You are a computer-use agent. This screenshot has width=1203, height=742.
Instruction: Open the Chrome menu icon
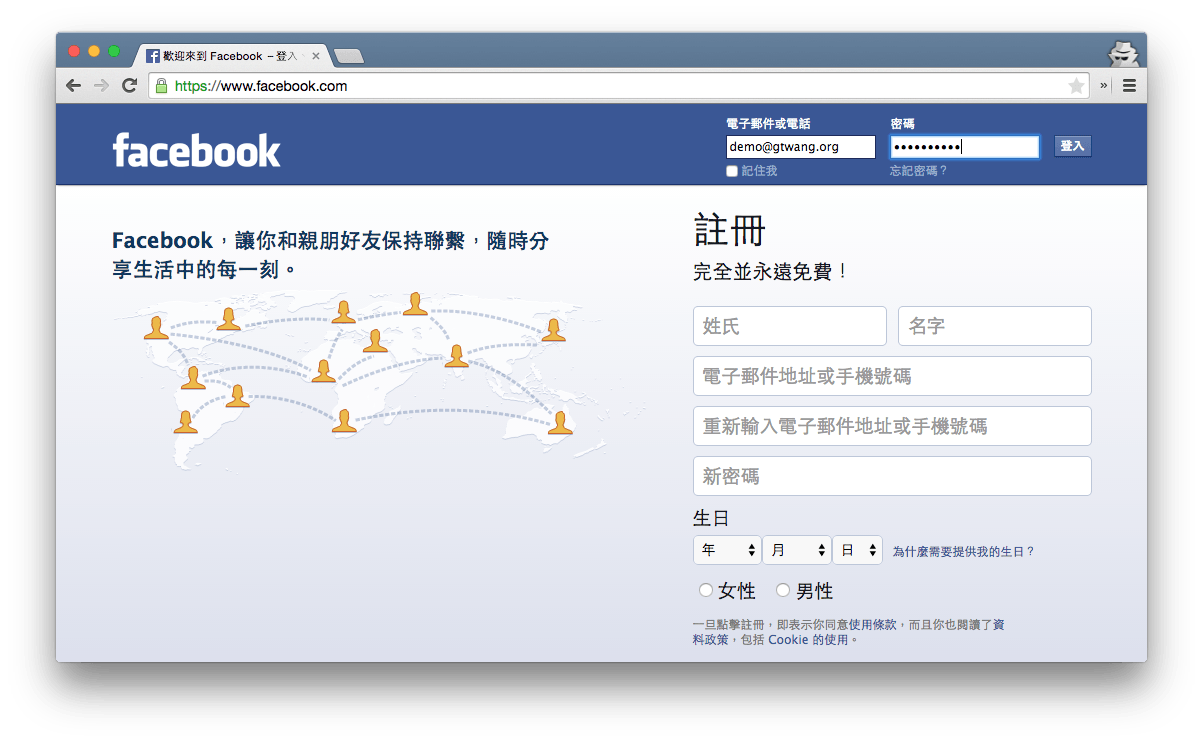1129,85
